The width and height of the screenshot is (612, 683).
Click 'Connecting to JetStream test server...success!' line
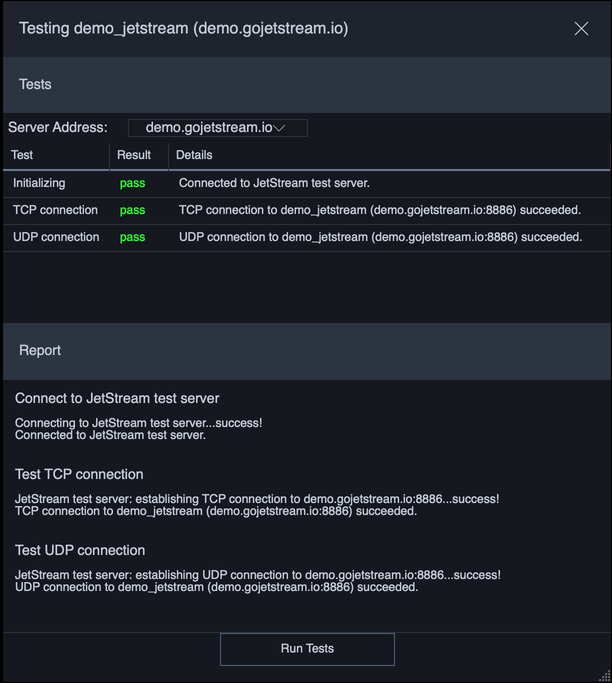point(139,423)
